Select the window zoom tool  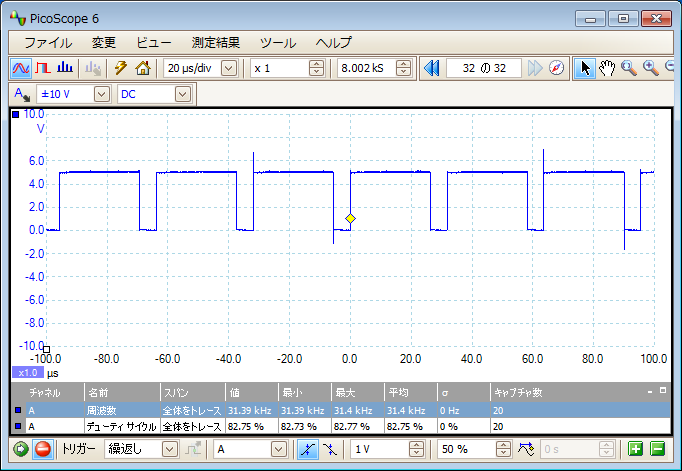click(x=629, y=68)
